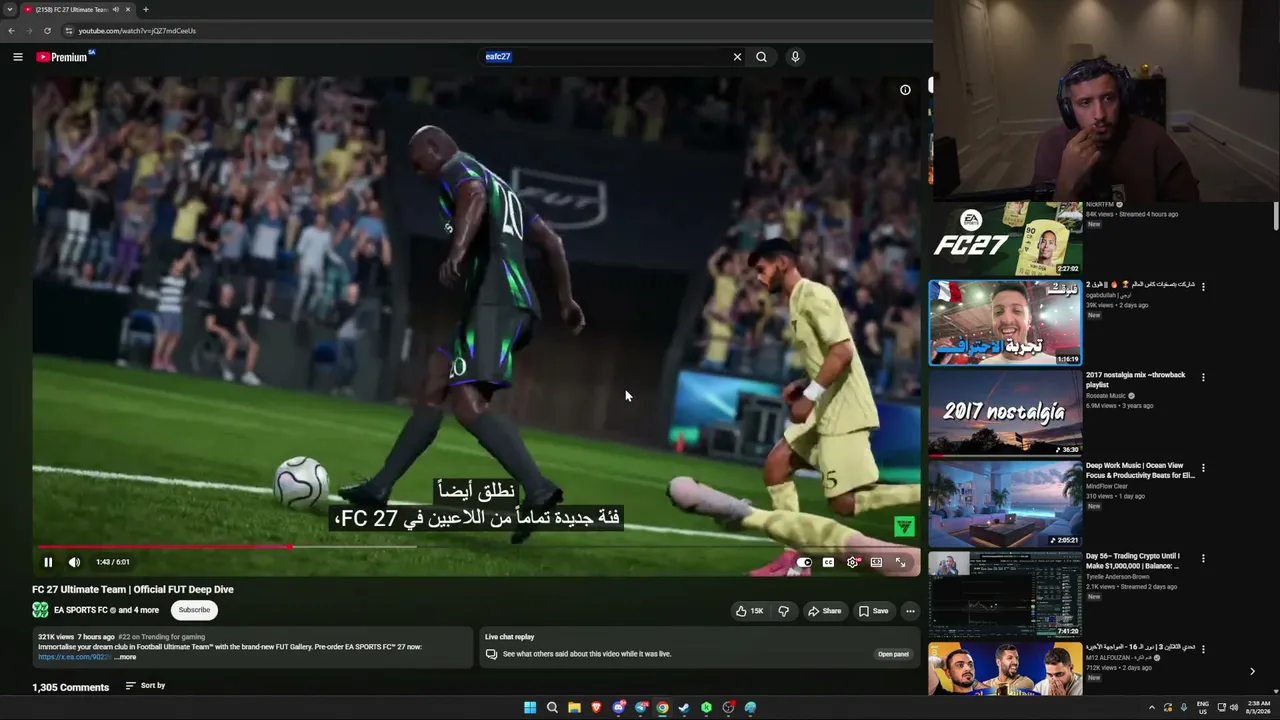Open File Explorer from taskbar
The image size is (1280, 720).
574,708
